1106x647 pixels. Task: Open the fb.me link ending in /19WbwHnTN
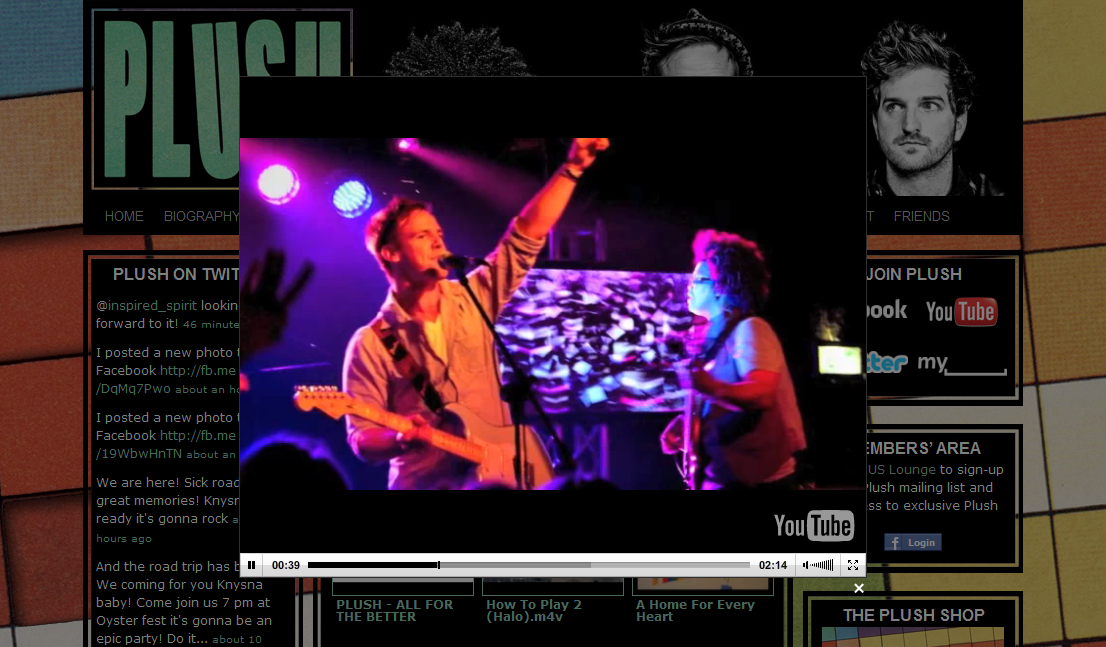[x=166, y=445]
